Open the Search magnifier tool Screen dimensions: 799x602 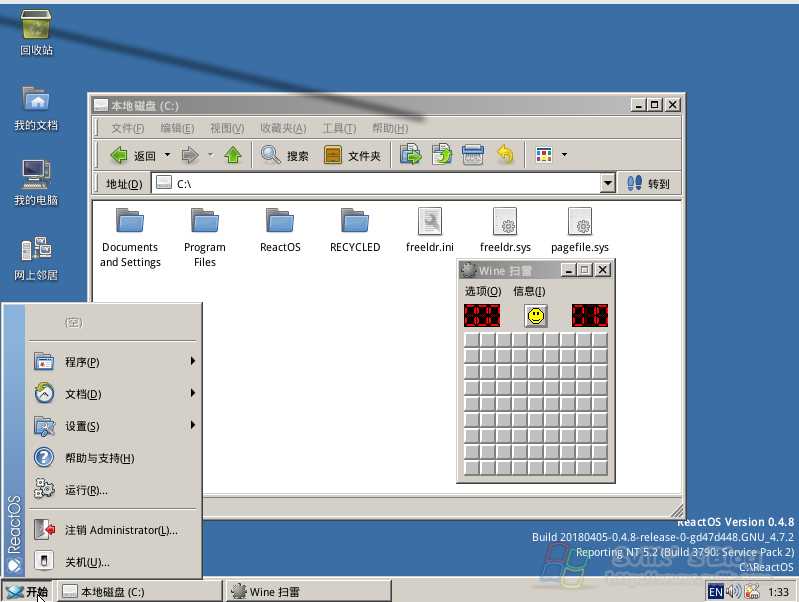[271, 155]
